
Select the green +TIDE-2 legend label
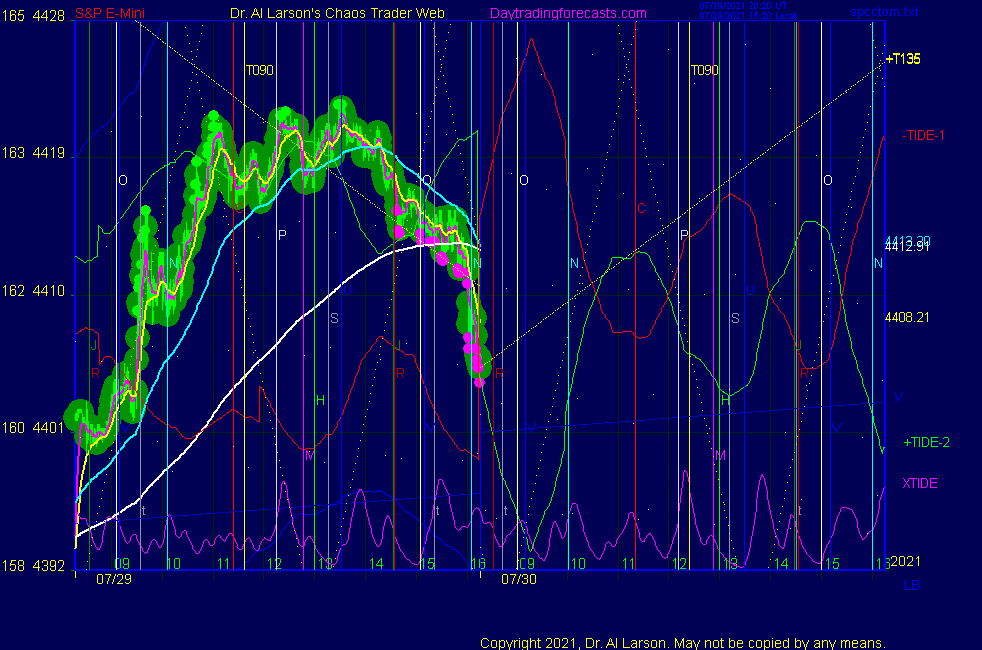926,443
